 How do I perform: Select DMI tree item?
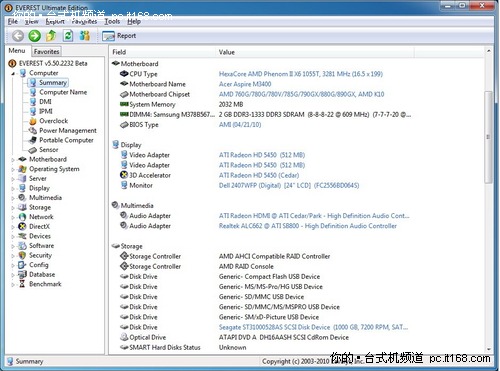pos(45,102)
